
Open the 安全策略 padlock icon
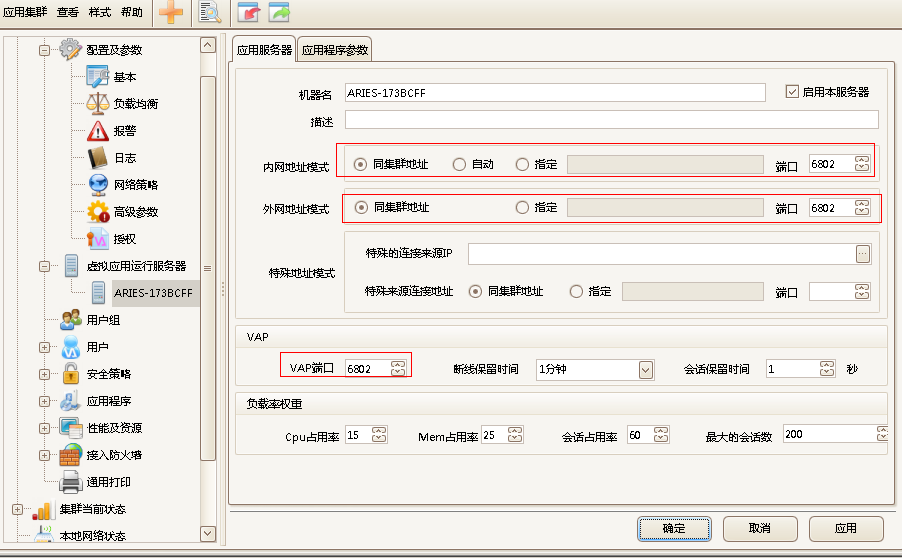pos(71,374)
